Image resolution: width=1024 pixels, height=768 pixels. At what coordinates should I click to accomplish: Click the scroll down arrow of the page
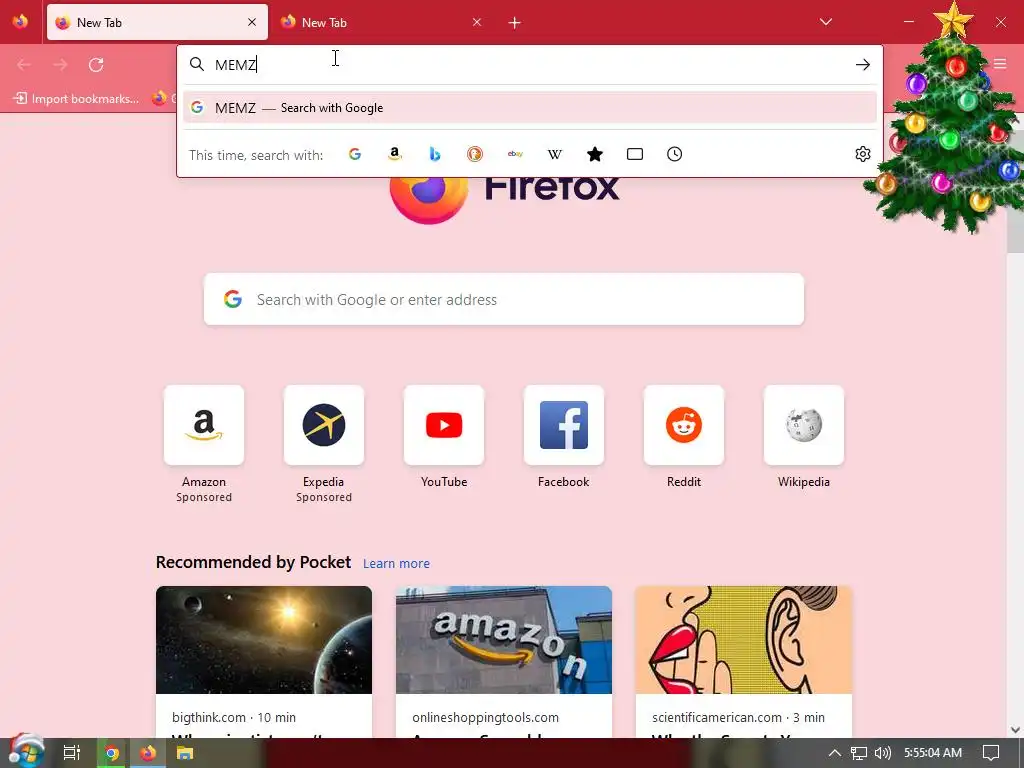1015,729
